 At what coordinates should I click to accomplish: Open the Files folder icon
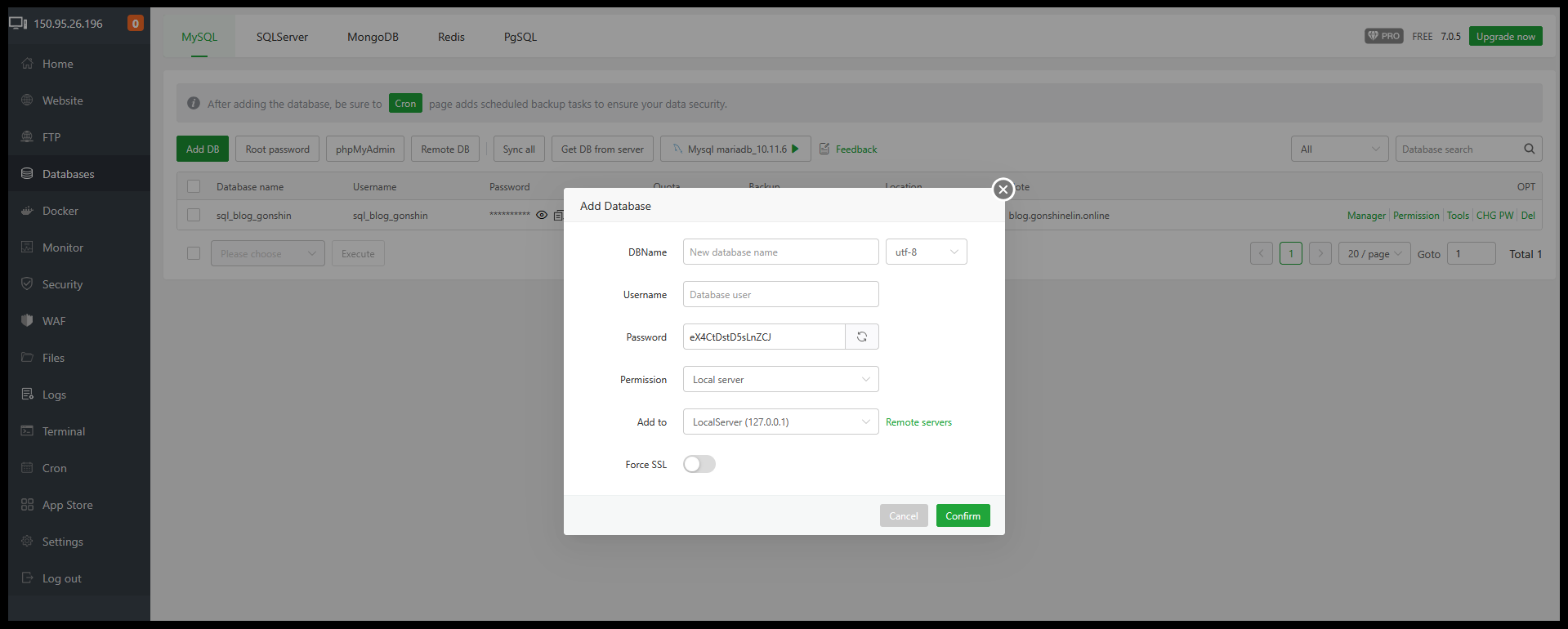pyautogui.click(x=27, y=358)
